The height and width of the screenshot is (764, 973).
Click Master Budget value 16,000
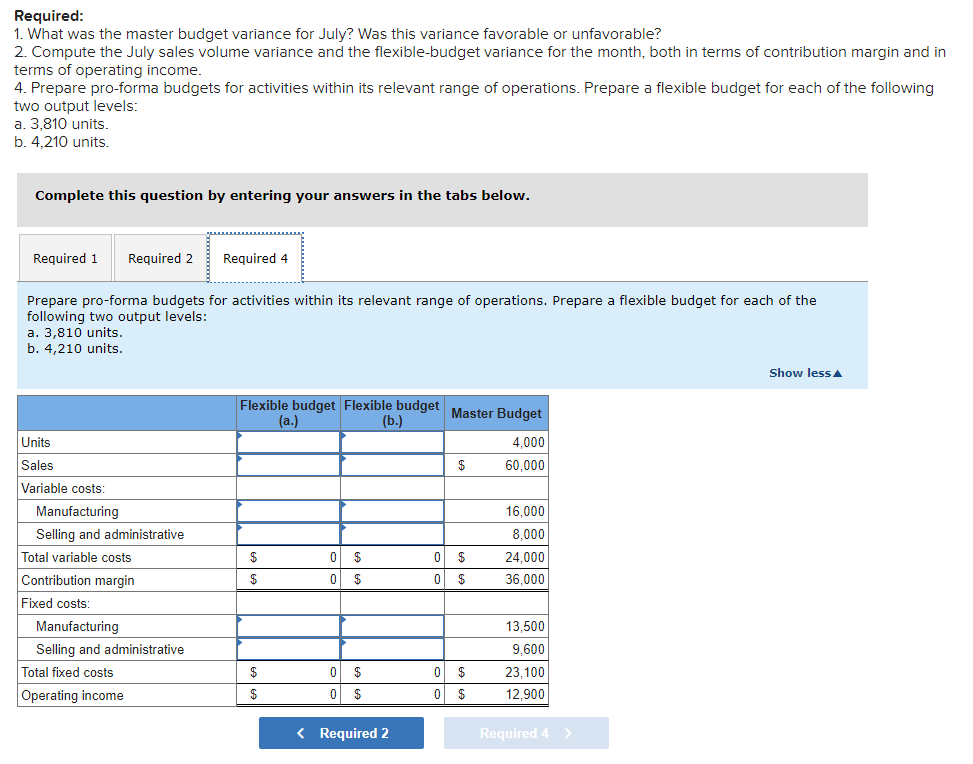tap(525, 511)
